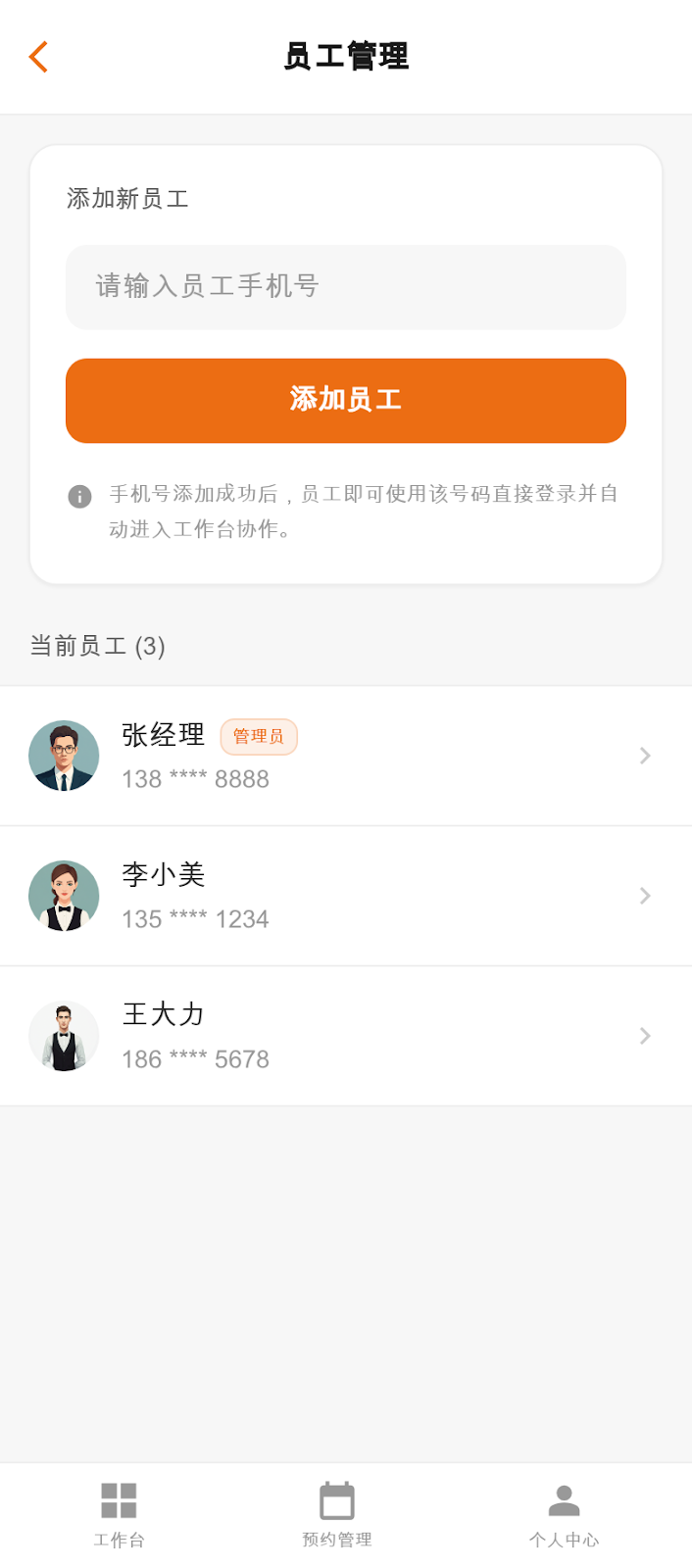Tap 王大力's avatar photo
This screenshot has width=692, height=1568.
[64, 1036]
